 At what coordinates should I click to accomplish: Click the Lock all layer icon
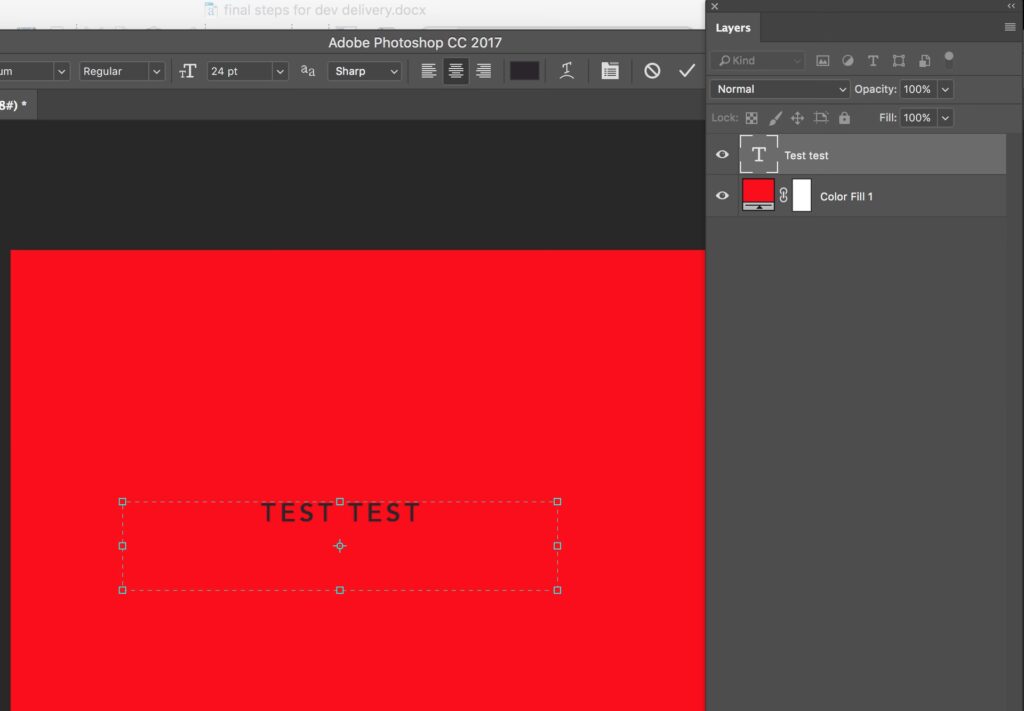[844, 118]
